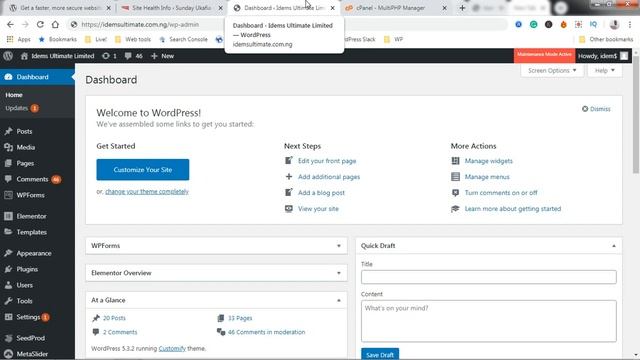640x360 pixels.
Task: Open the SeedProd icon in sidebar
Action: [8, 338]
